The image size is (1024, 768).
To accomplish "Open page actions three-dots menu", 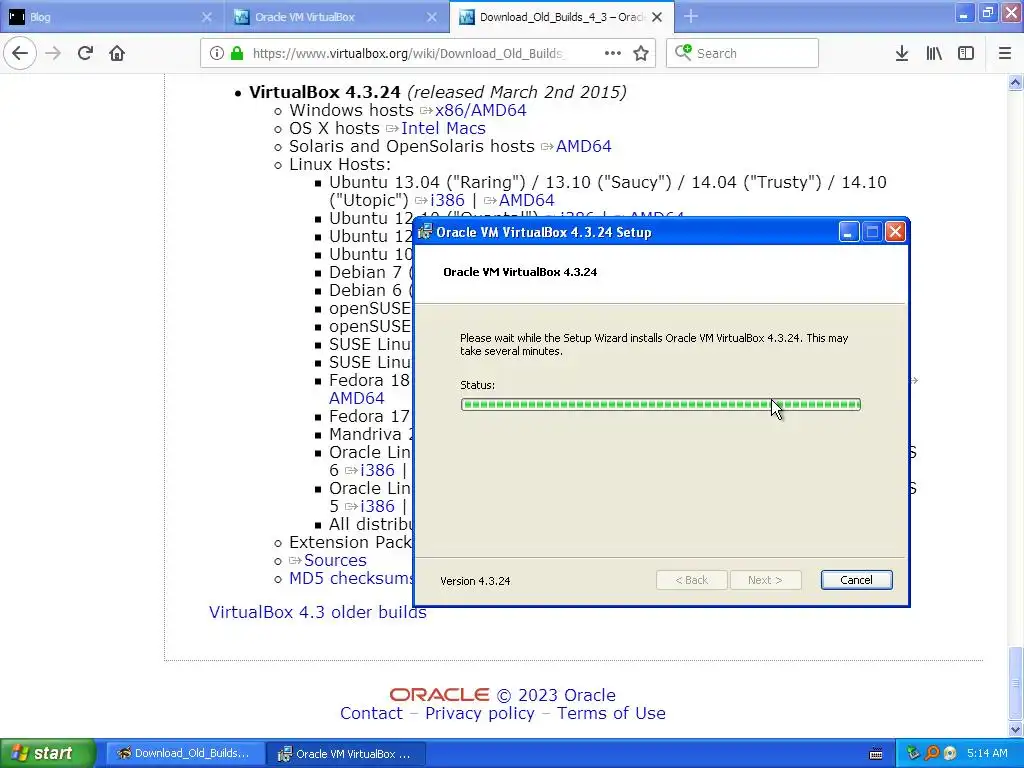I will point(613,53).
